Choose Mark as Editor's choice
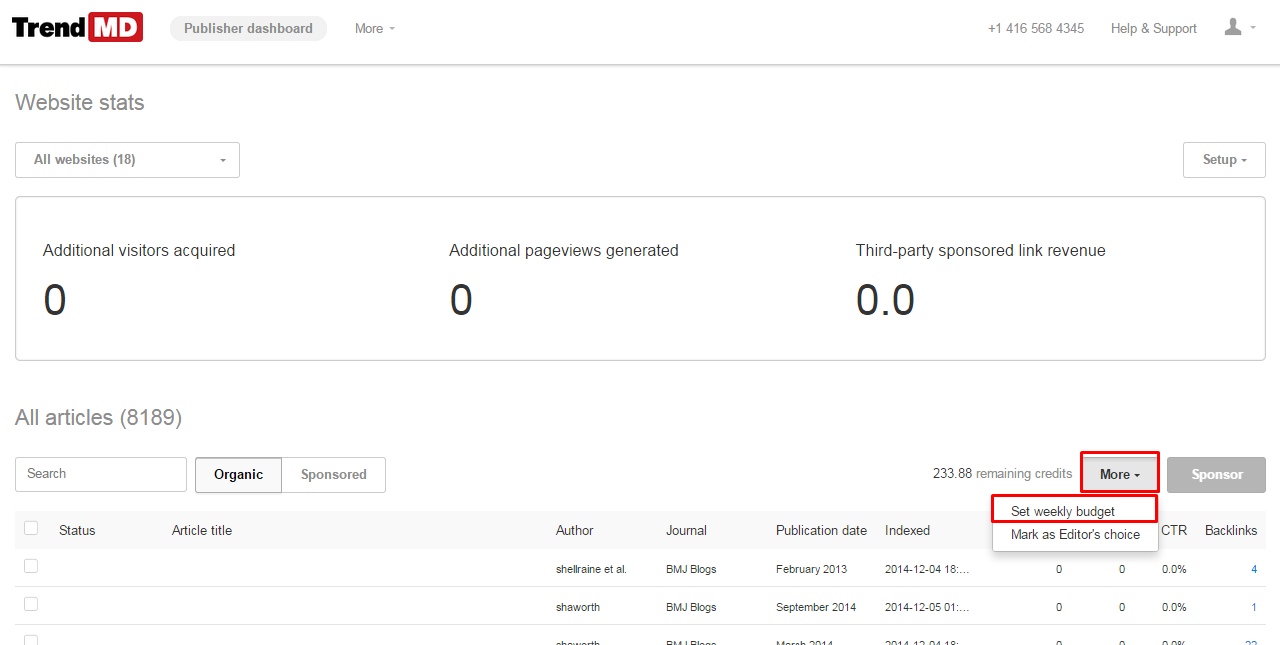Viewport: 1280px width, 645px height. coord(1075,535)
